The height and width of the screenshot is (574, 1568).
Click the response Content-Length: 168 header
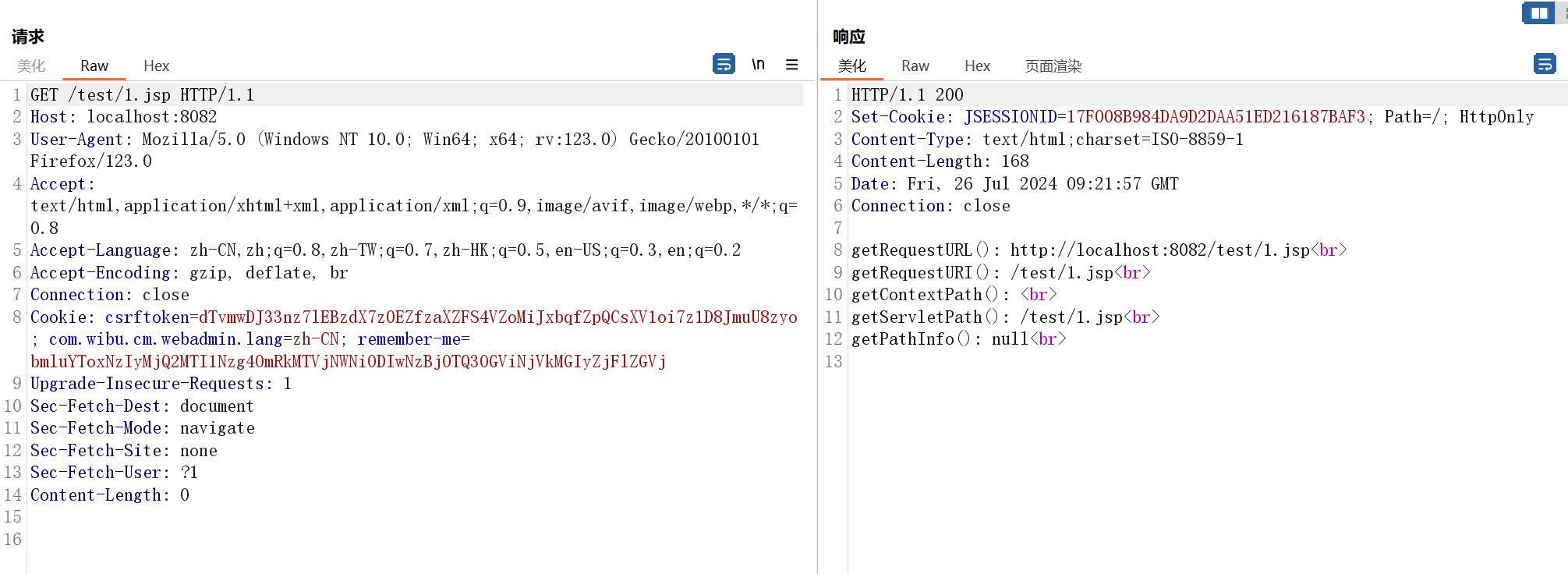click(x=940, y=161)
